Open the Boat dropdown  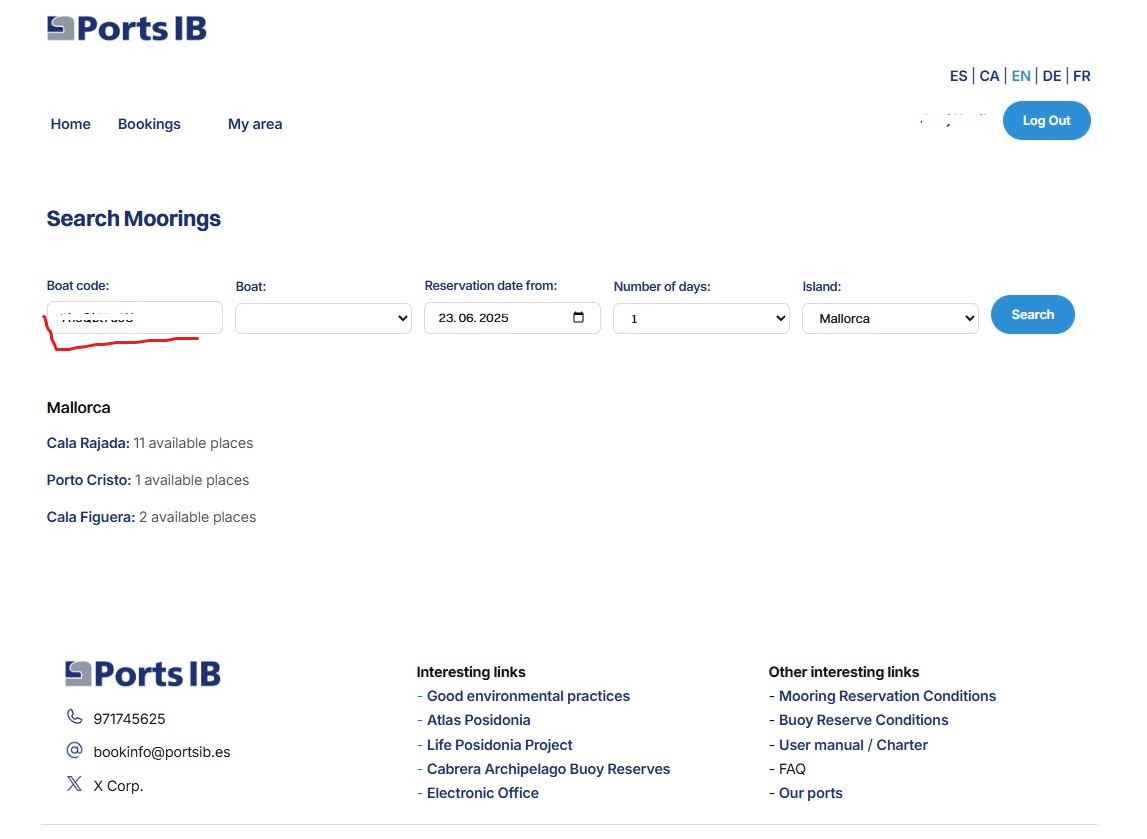click(323, 318)
